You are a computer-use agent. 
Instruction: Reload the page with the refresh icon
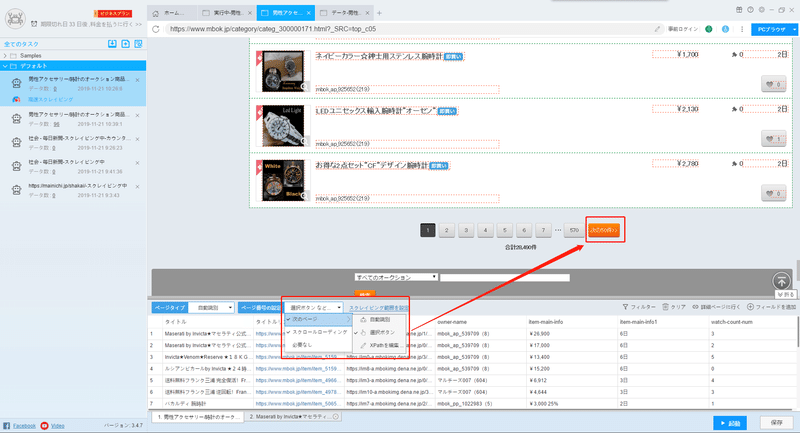(156, 29)
